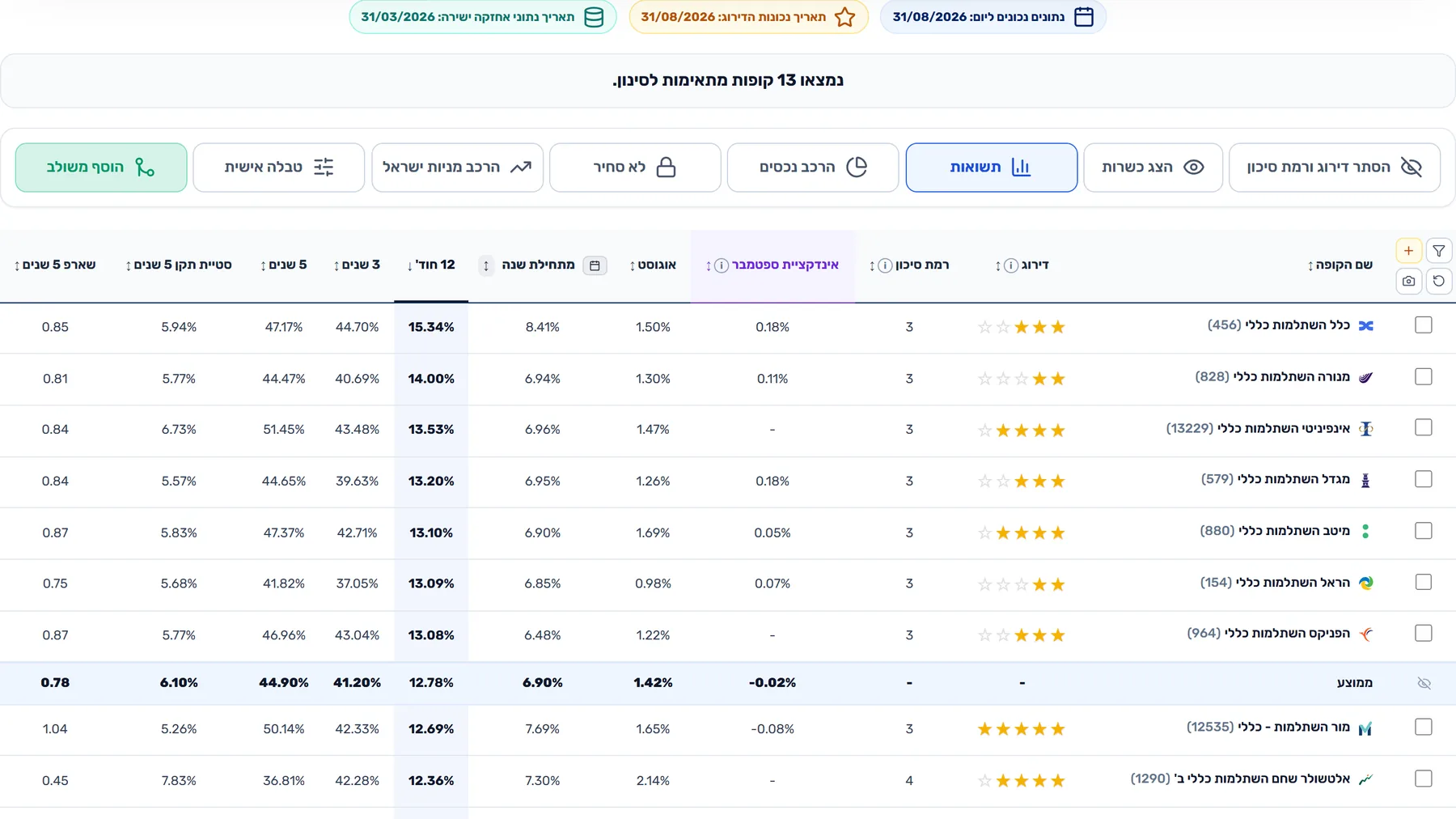Viewport: 1456px width, 819px height.
Task: Open the טבלה אישית button
Action: (x=279, y=168)
